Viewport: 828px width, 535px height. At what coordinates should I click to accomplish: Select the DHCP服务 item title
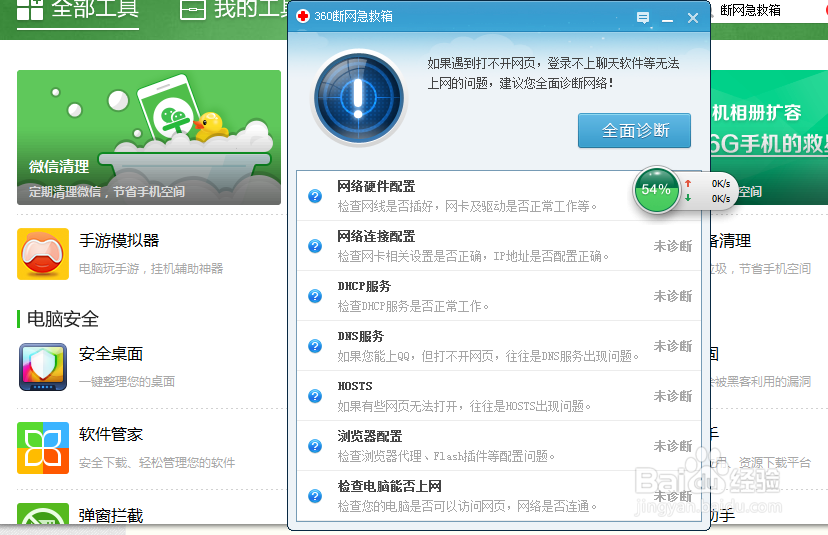(364, 287)
